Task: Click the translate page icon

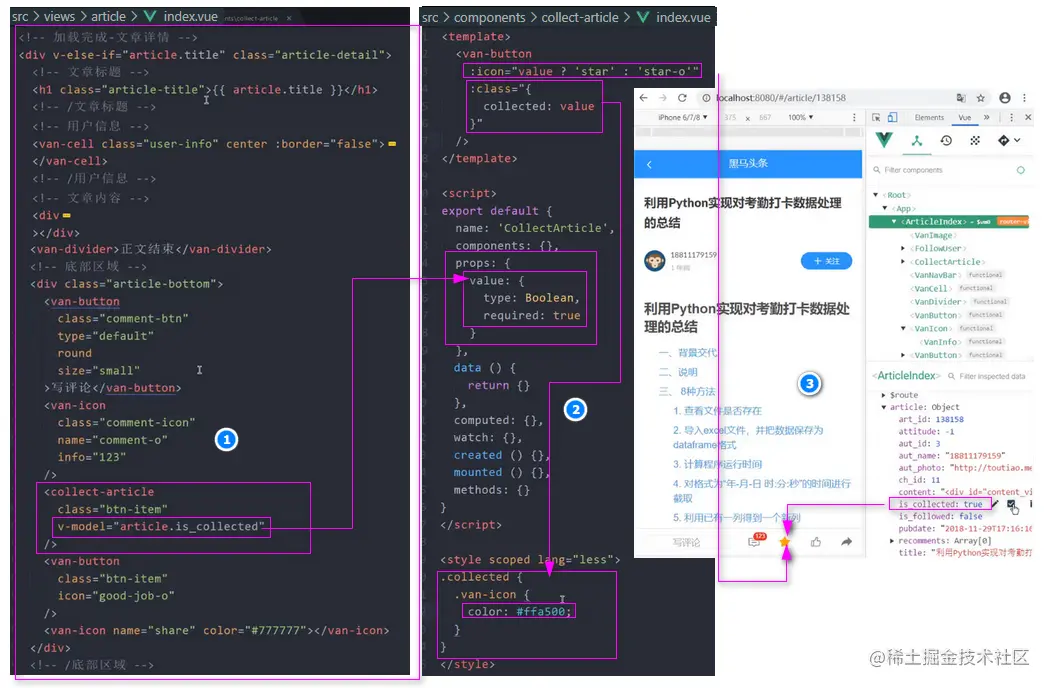Action: (x=961, y=98)
